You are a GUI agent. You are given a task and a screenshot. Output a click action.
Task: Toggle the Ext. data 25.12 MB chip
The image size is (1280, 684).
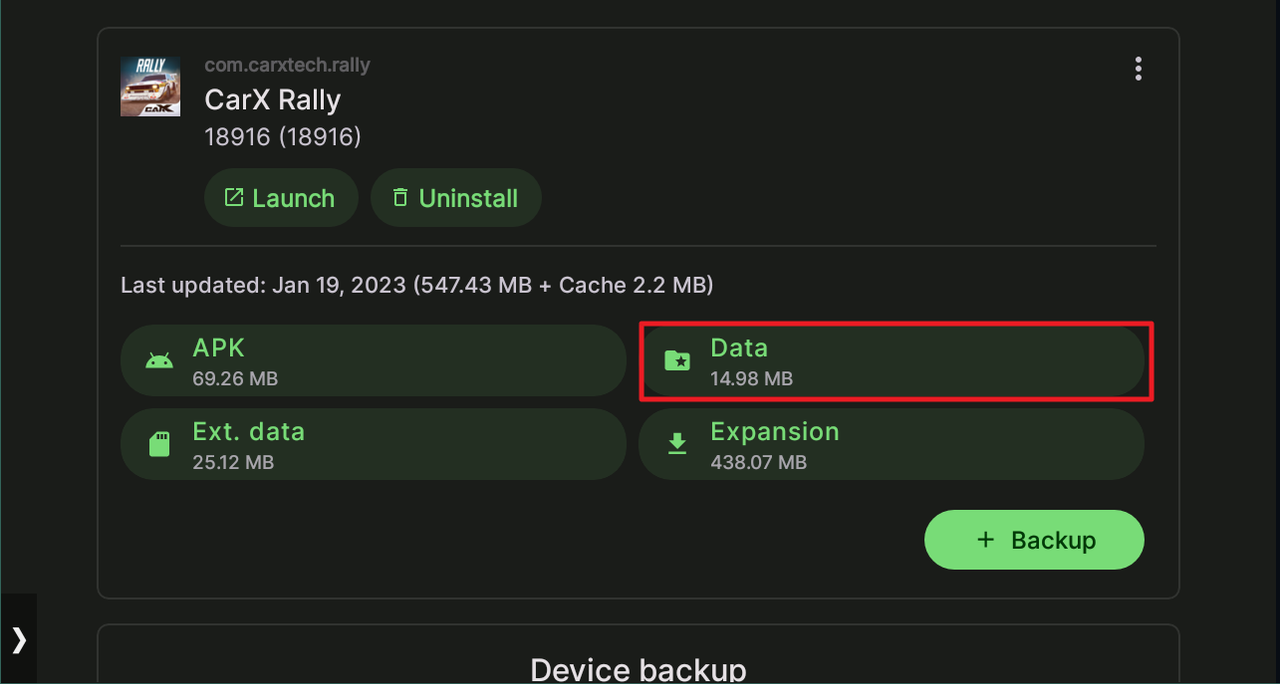tap(373, 444)
